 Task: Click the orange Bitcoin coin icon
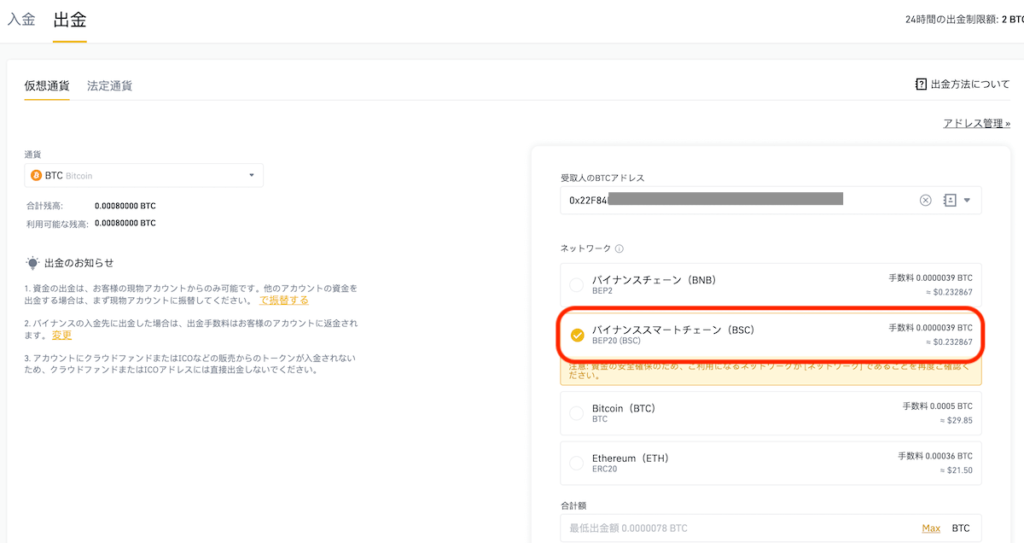click(x=37, y=176)
